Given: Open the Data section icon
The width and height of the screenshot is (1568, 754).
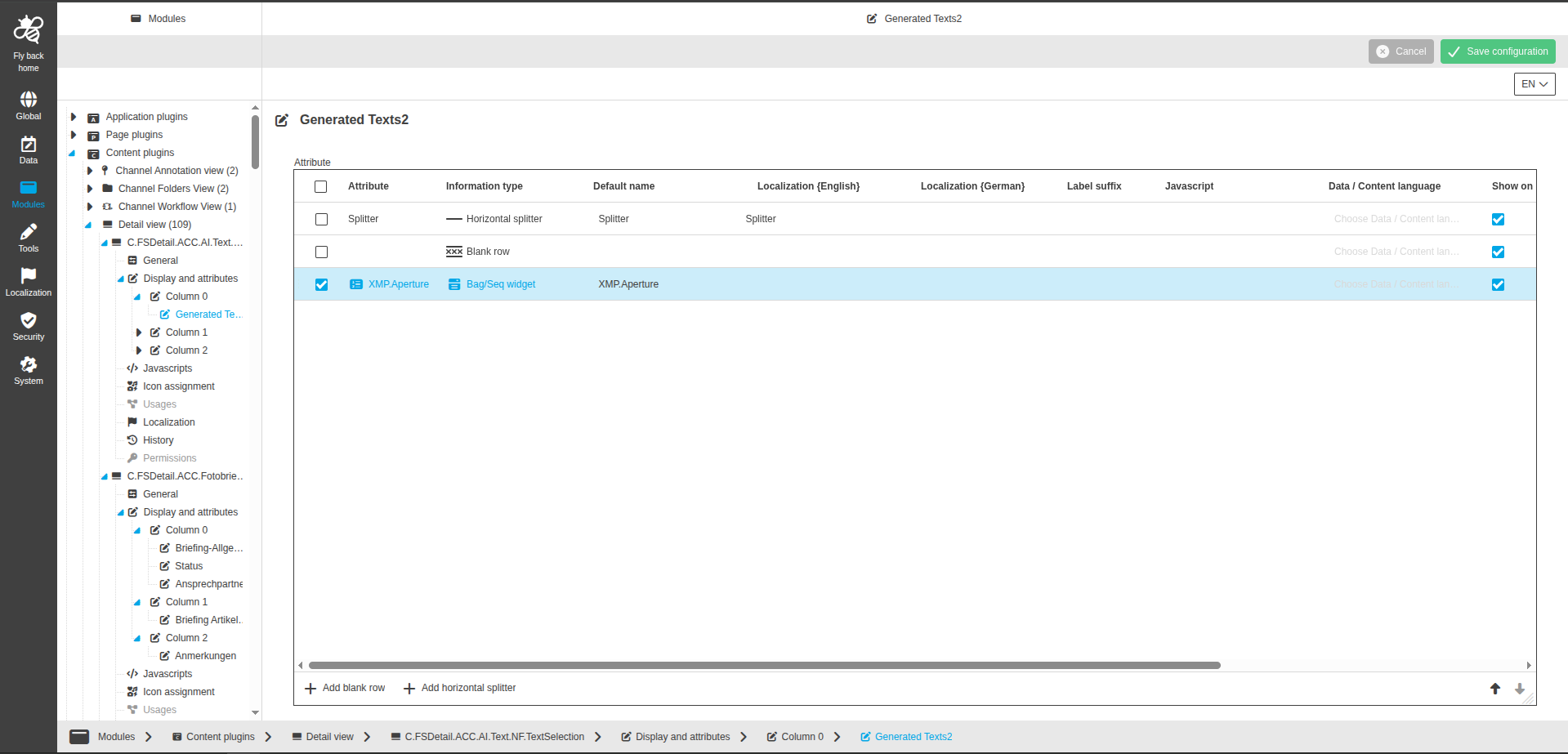Looking at the screenshot, I should (x=29, y=144).
